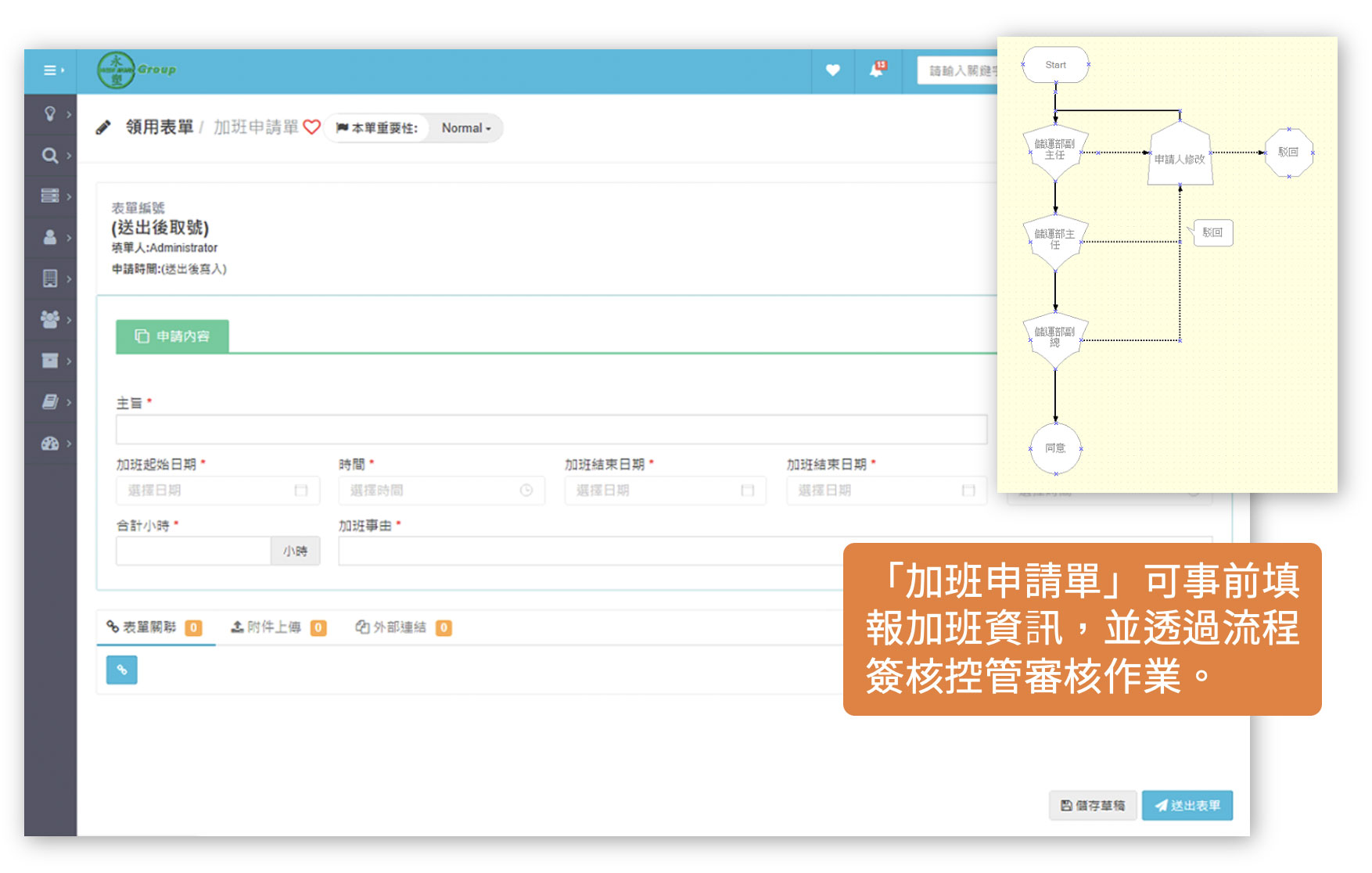This screenshot has width=1372, height=873.
Task: Click the pencil edit icon
Action: pyautogui.click(x=103, y=128)
